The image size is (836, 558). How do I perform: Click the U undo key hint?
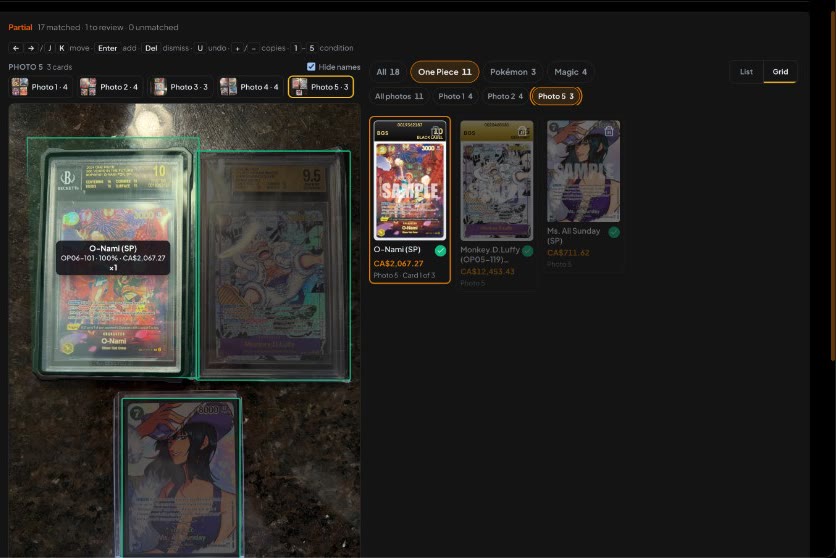click(199, 48)
